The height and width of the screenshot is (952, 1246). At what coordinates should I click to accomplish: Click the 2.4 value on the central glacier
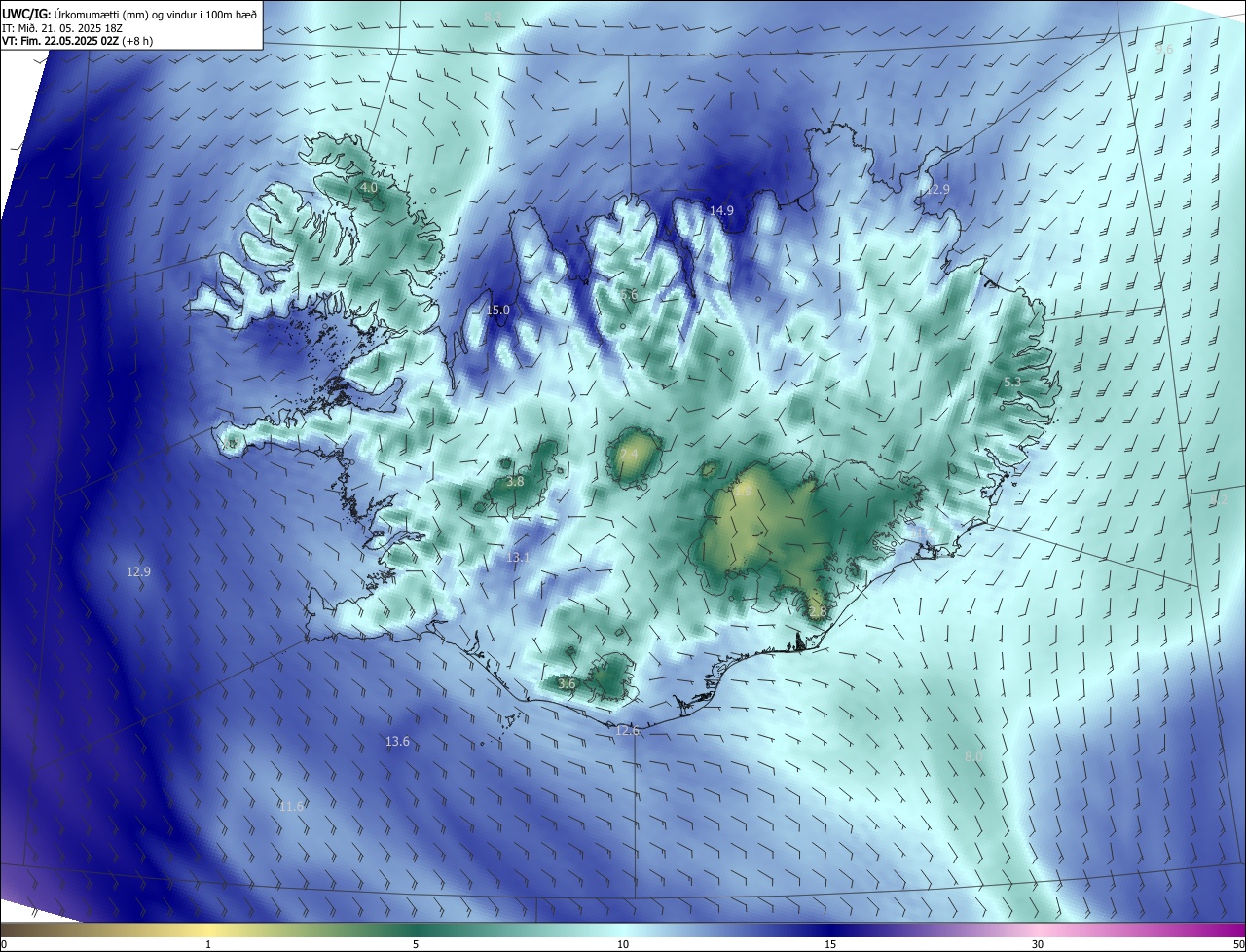[x=629, y=455]
